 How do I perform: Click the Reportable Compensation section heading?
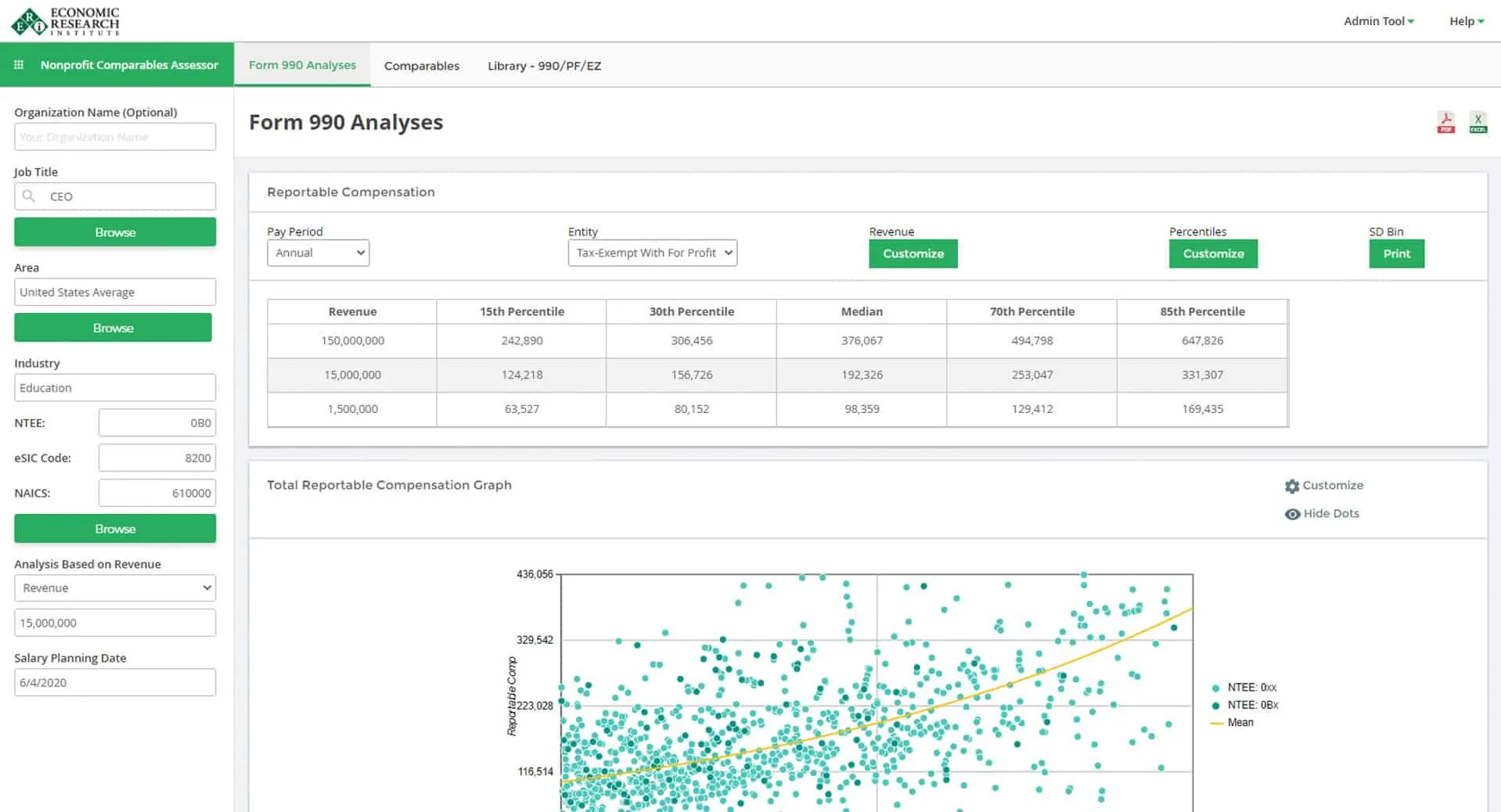[351, 192]
